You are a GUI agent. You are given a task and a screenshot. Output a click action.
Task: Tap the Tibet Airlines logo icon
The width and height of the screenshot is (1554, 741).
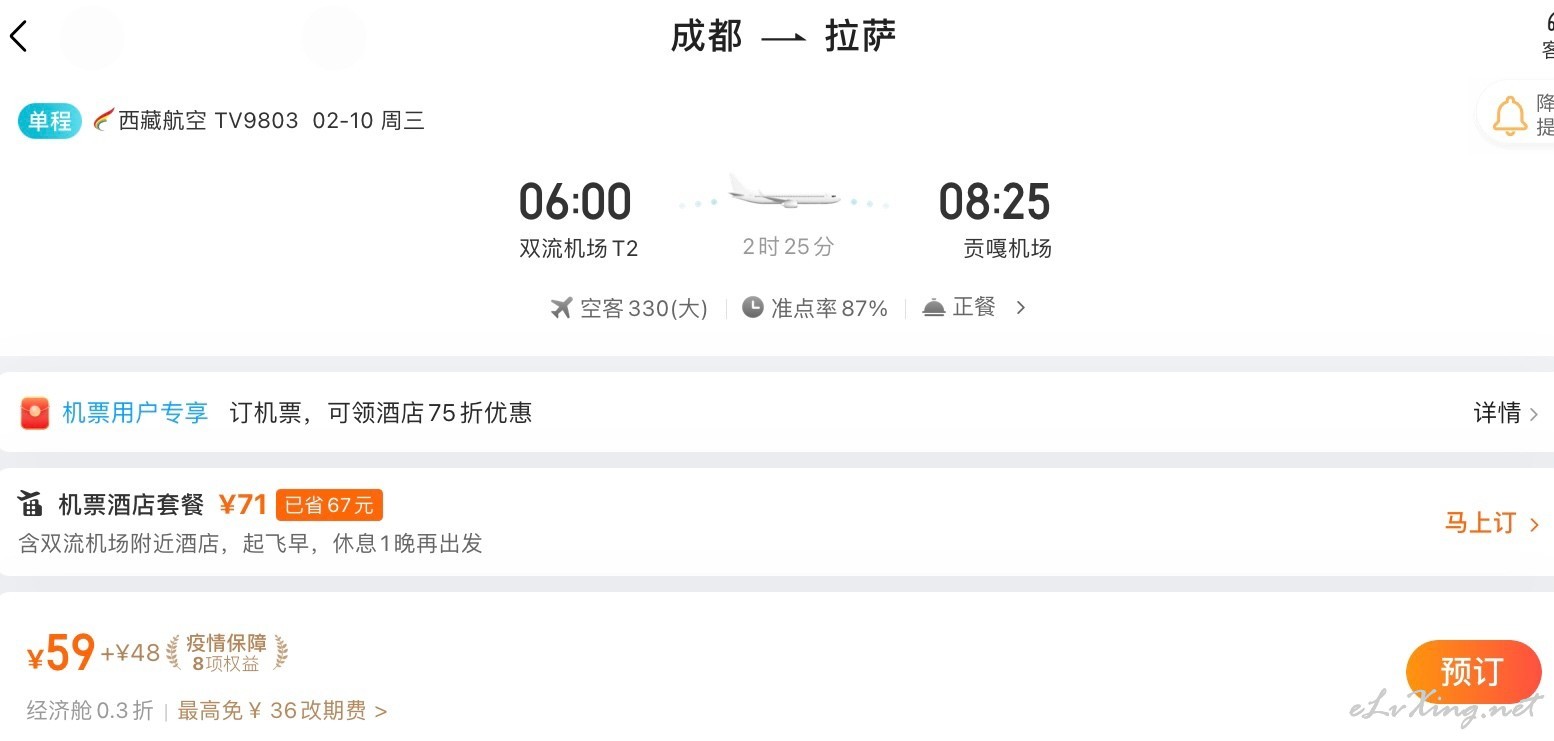104,121
